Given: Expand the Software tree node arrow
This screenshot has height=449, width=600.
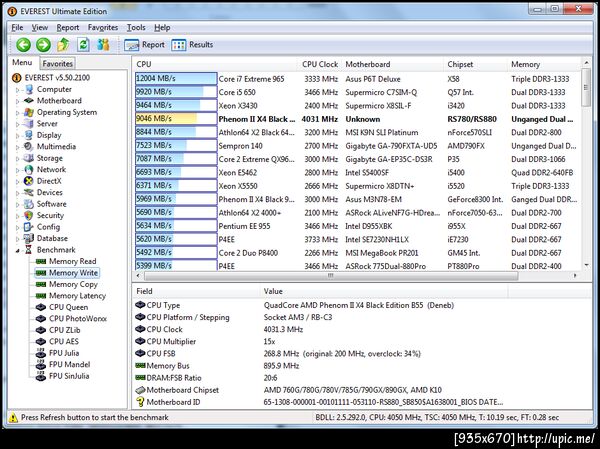Looking at the screenshot, I should pyautogui.click(x=18, y=205).
